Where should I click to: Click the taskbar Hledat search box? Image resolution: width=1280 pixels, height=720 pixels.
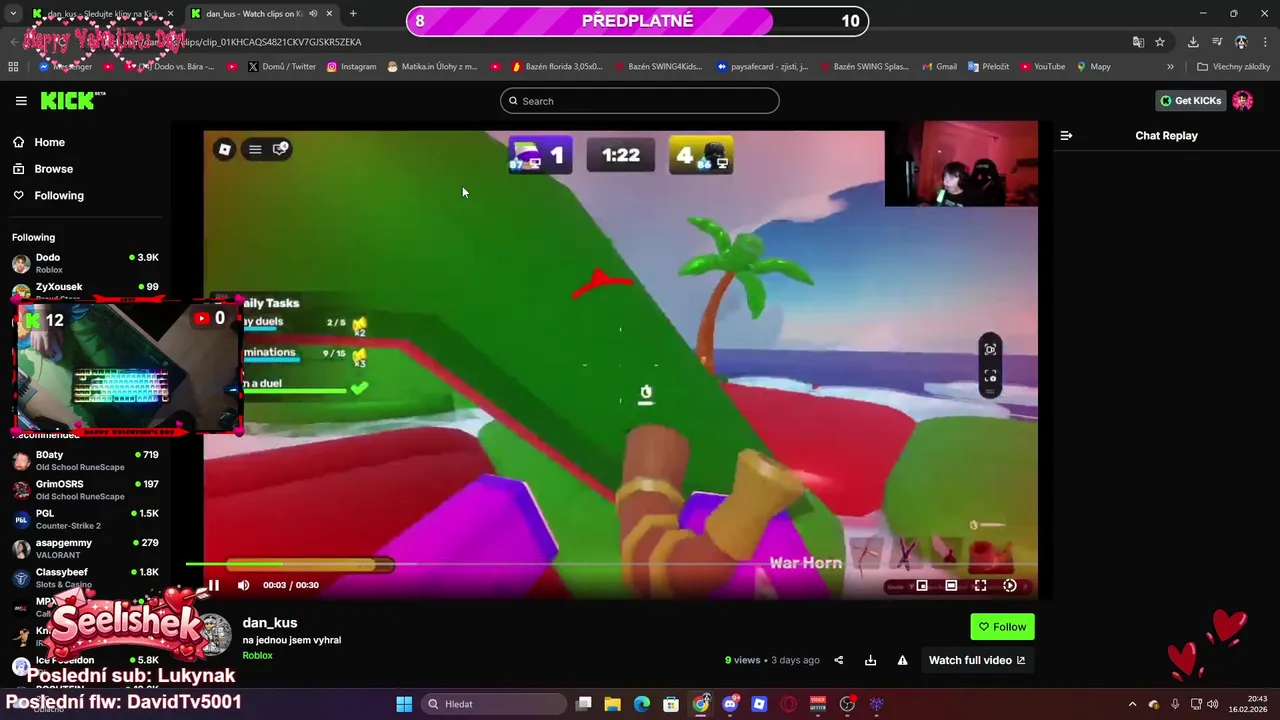click(x=494, y=704)
